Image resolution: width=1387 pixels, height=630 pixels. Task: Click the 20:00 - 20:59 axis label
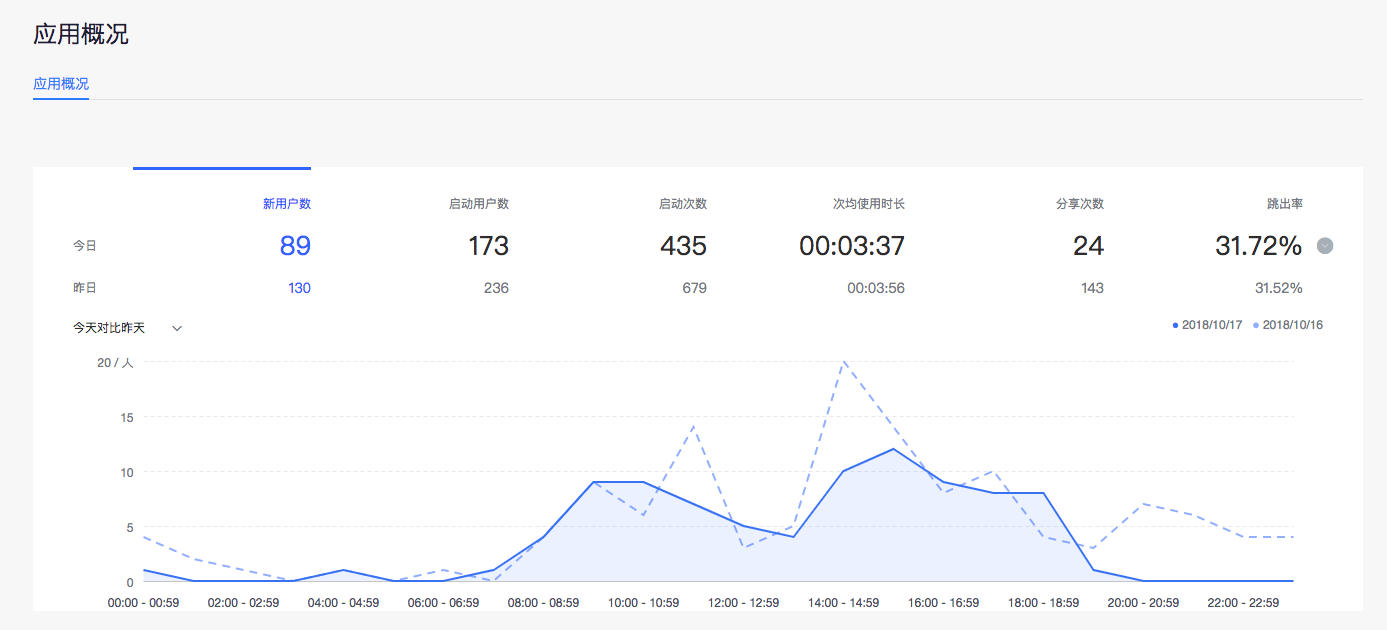coord(1143,603)
